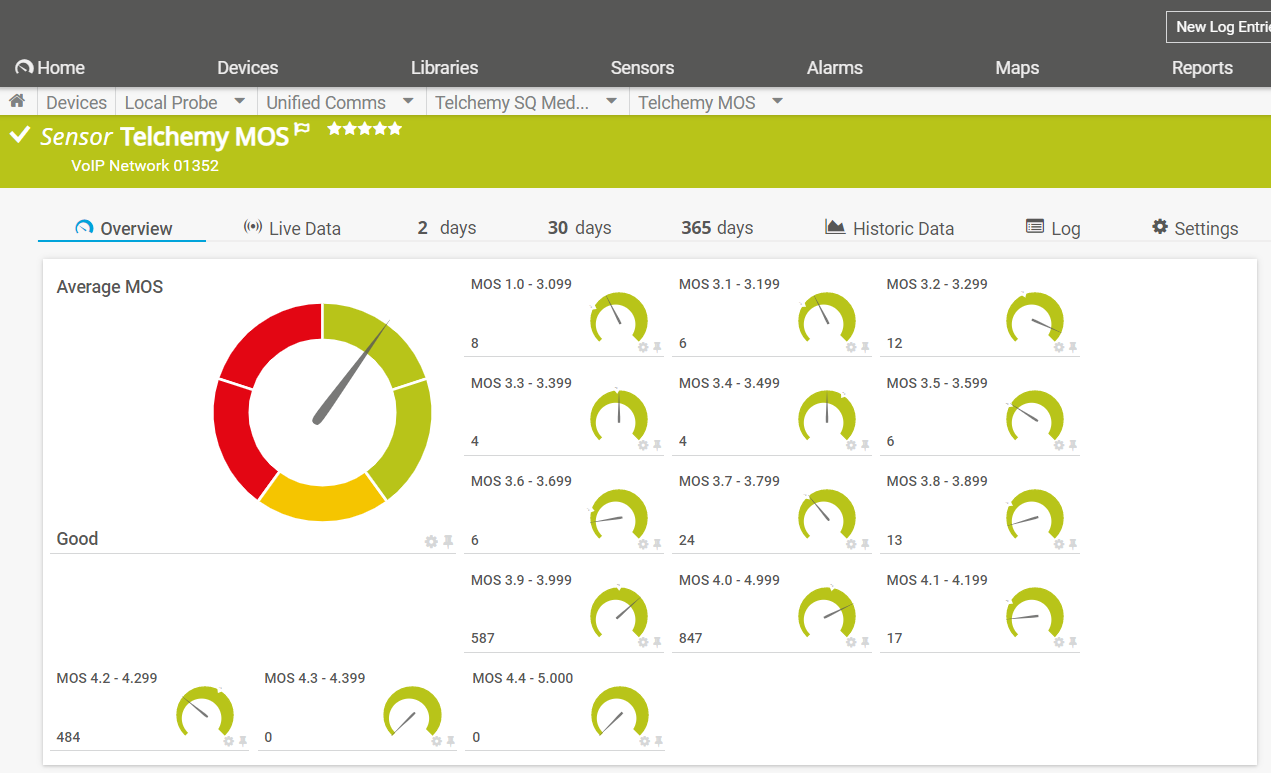Click the MOS 4.0 - 4.999 gauge dial

[827, 612]
